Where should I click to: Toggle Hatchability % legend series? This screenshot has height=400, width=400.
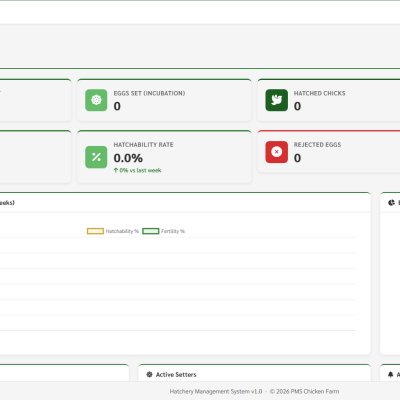coord(113,231)
